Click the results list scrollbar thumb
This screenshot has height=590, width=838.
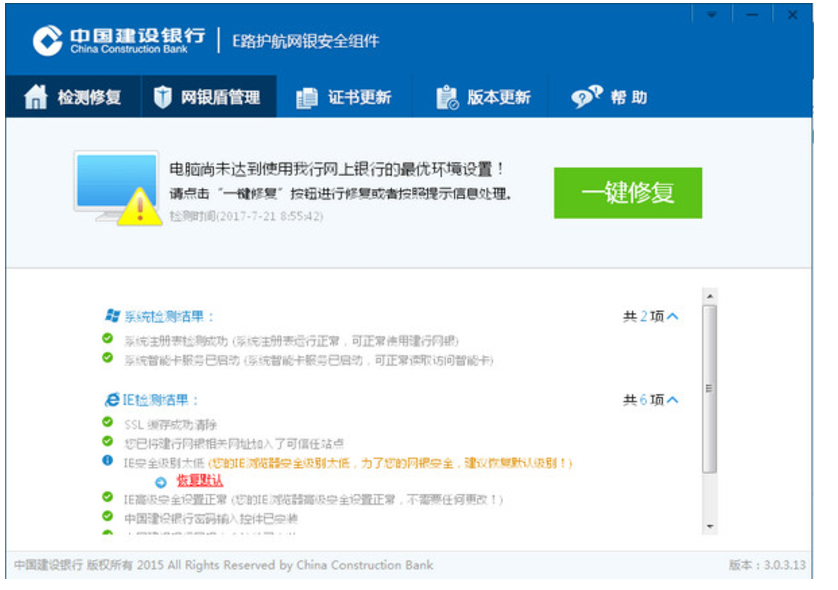(x=709, y=389)
